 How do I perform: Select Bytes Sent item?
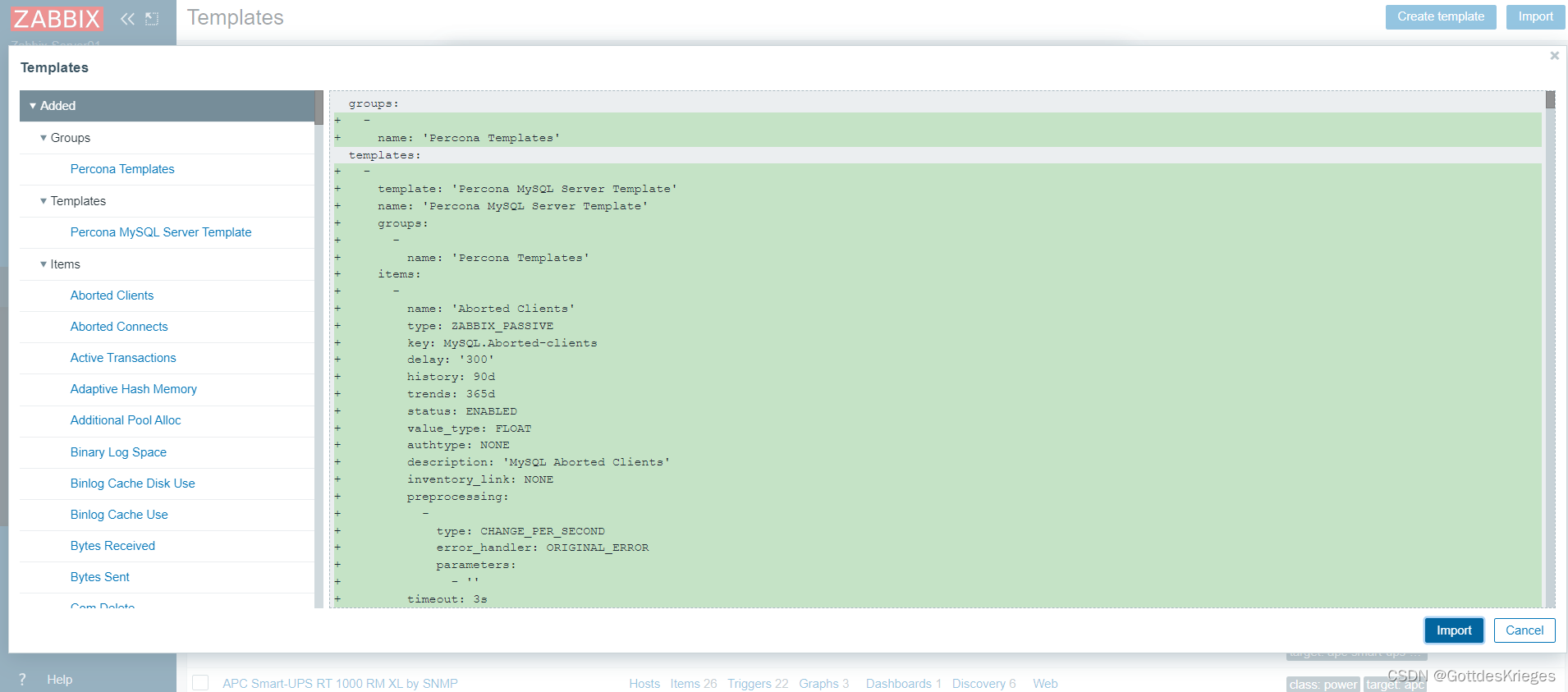tap(100, 577)
